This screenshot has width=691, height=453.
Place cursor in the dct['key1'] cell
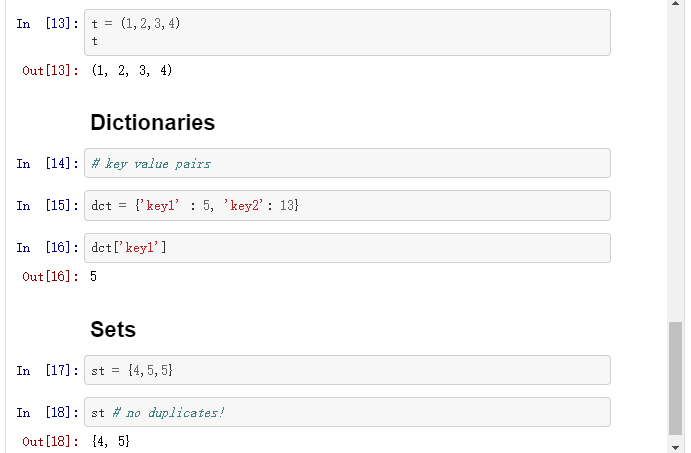point(349,248)
